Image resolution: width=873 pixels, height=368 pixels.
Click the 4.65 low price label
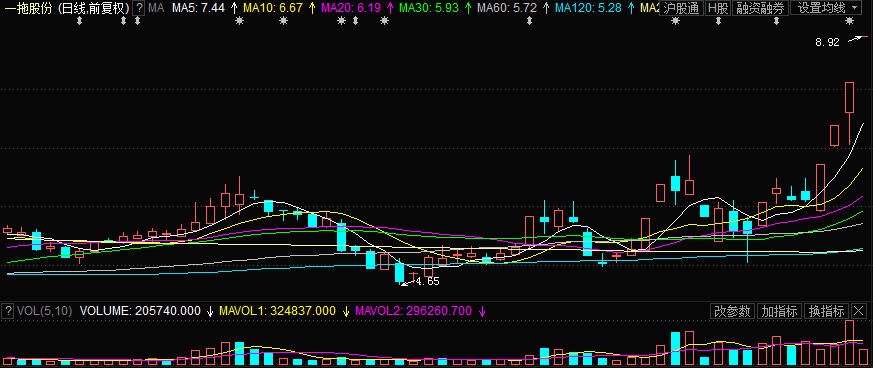[428, 282]
